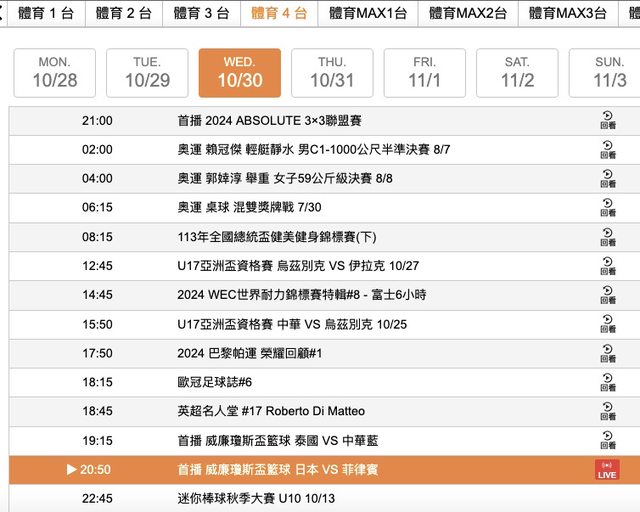Open 體育MAX2台 channel tab
The image size is (640, 512).
468,13
